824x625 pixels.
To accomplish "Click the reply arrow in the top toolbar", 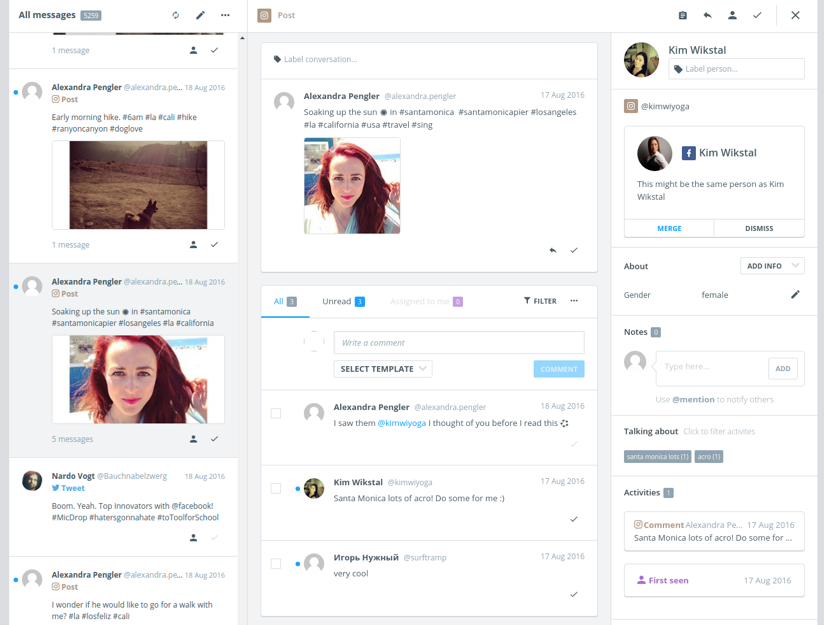I will [707, 15].
